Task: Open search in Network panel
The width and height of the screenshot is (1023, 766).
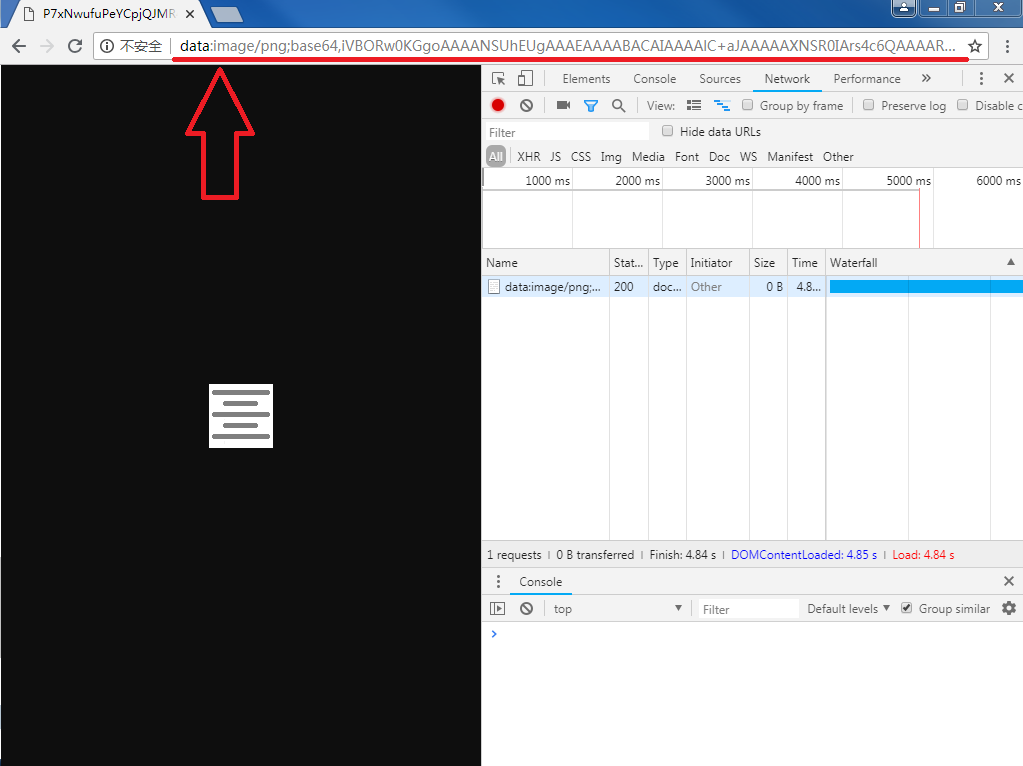Action: coord(619,105)
